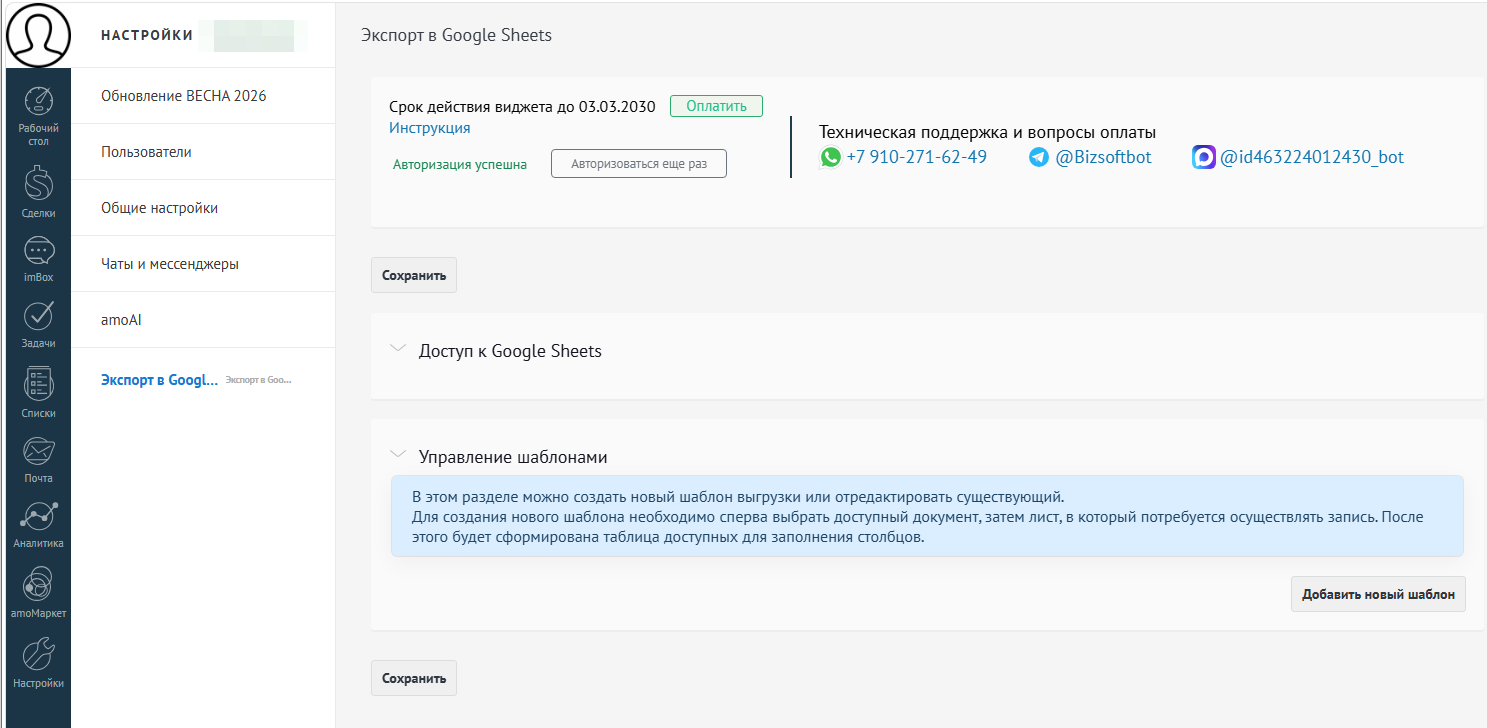1487x728 pixels.
Task: Click the НАСТРОЙКИ panel heading
Action: (x=147, y=35)
